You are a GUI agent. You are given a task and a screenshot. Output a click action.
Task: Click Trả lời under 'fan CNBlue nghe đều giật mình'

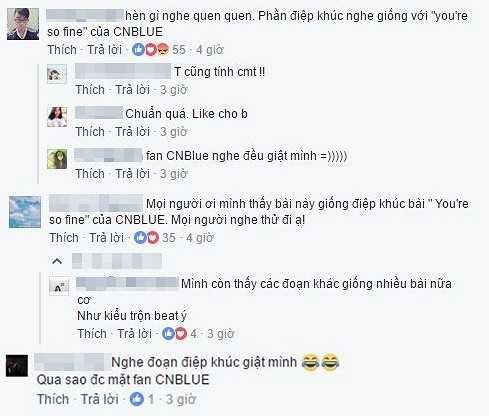[133, 174]
